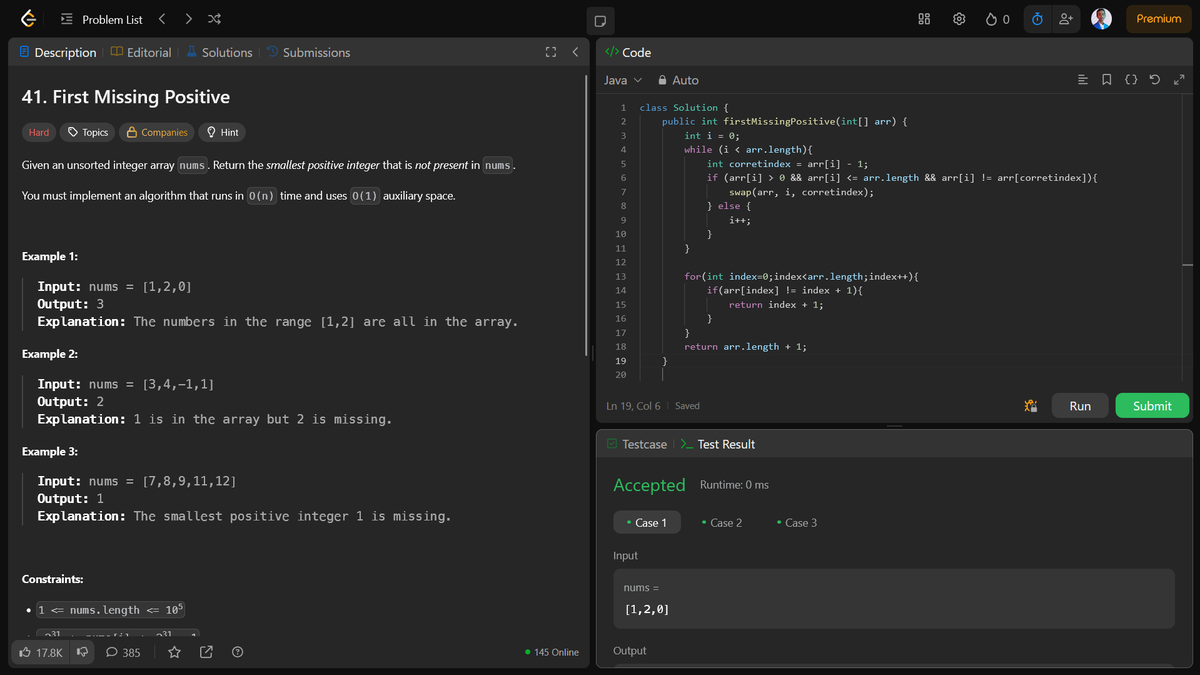Go to next problem arrow

[x=189, y=19]
